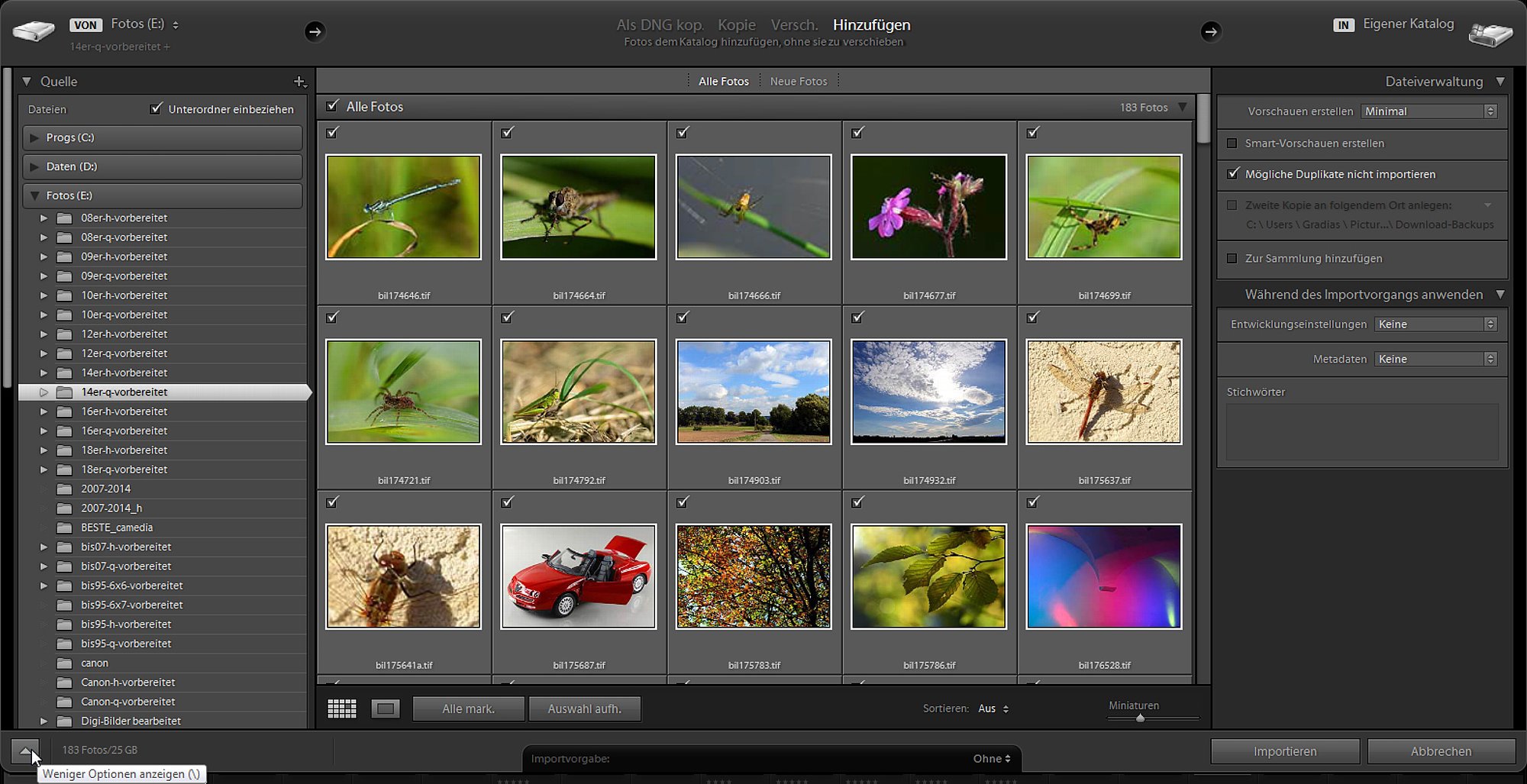Click the source drive icon at top left

coord(34,32)
